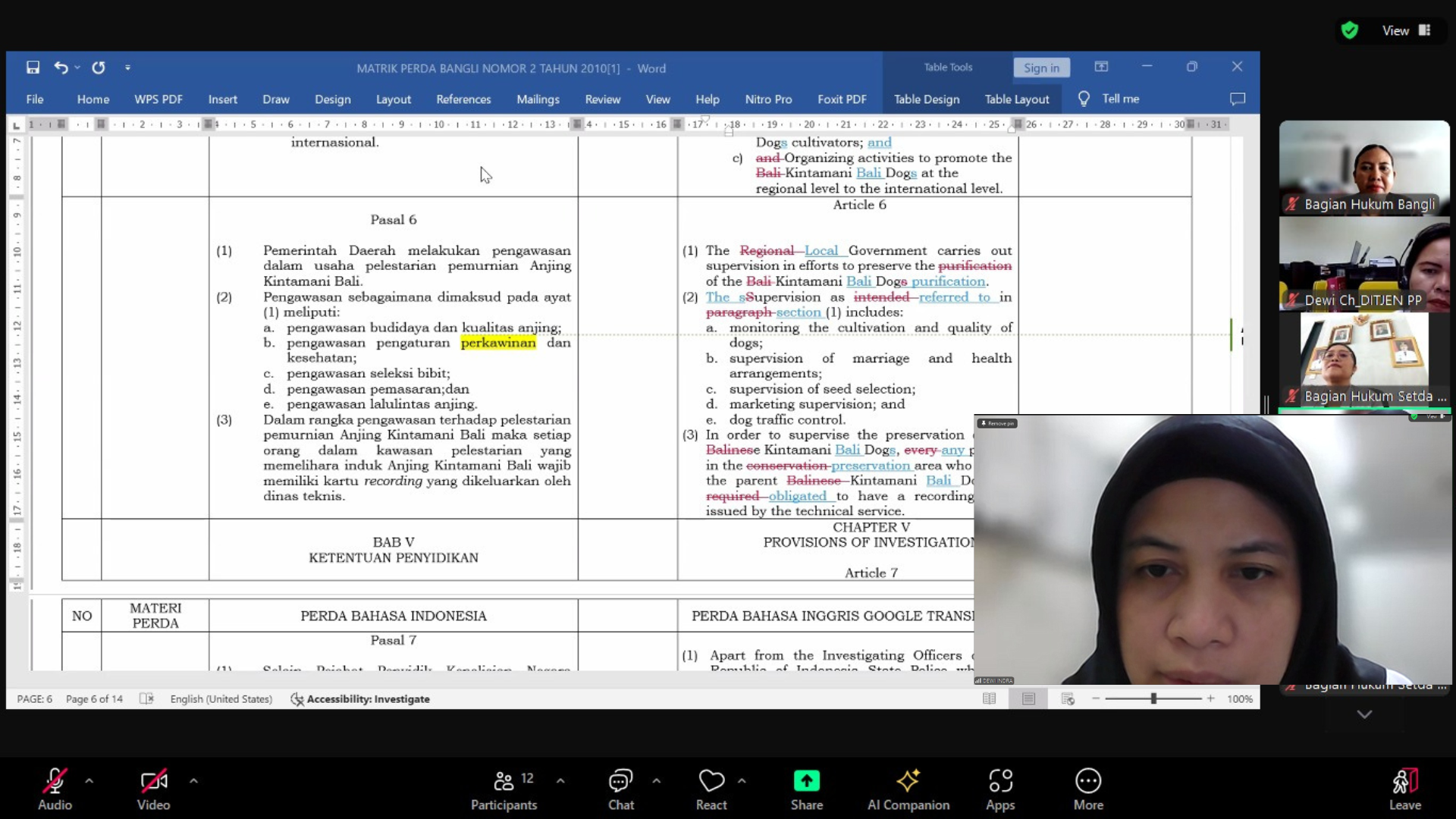Open the File menu

(35, 99)
